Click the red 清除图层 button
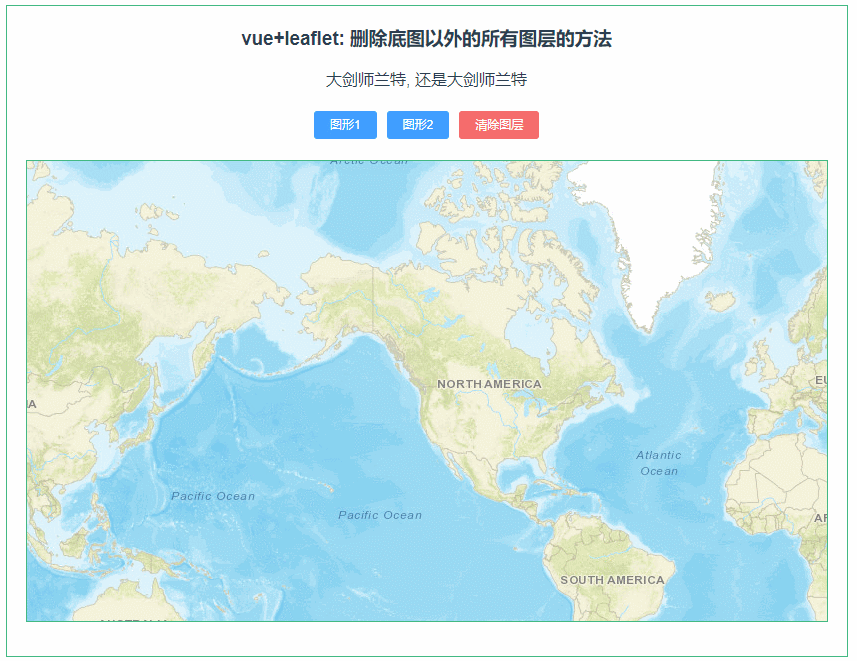The height and width of the screenshot is (661, 857). (x=498, y=125)
